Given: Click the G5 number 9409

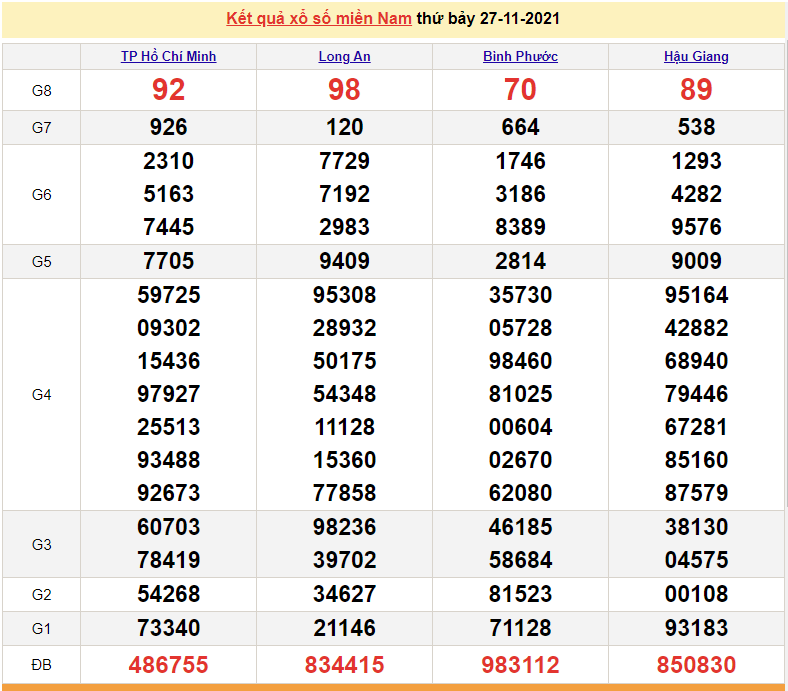Looking at the screenshot, I should pos(344,262).
